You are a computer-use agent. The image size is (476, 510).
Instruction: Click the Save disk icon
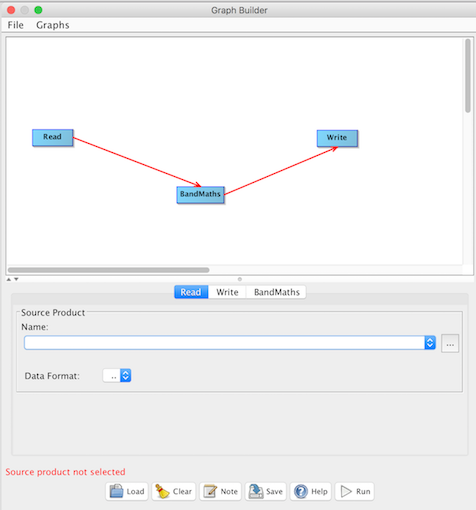(x=256, y=491)
